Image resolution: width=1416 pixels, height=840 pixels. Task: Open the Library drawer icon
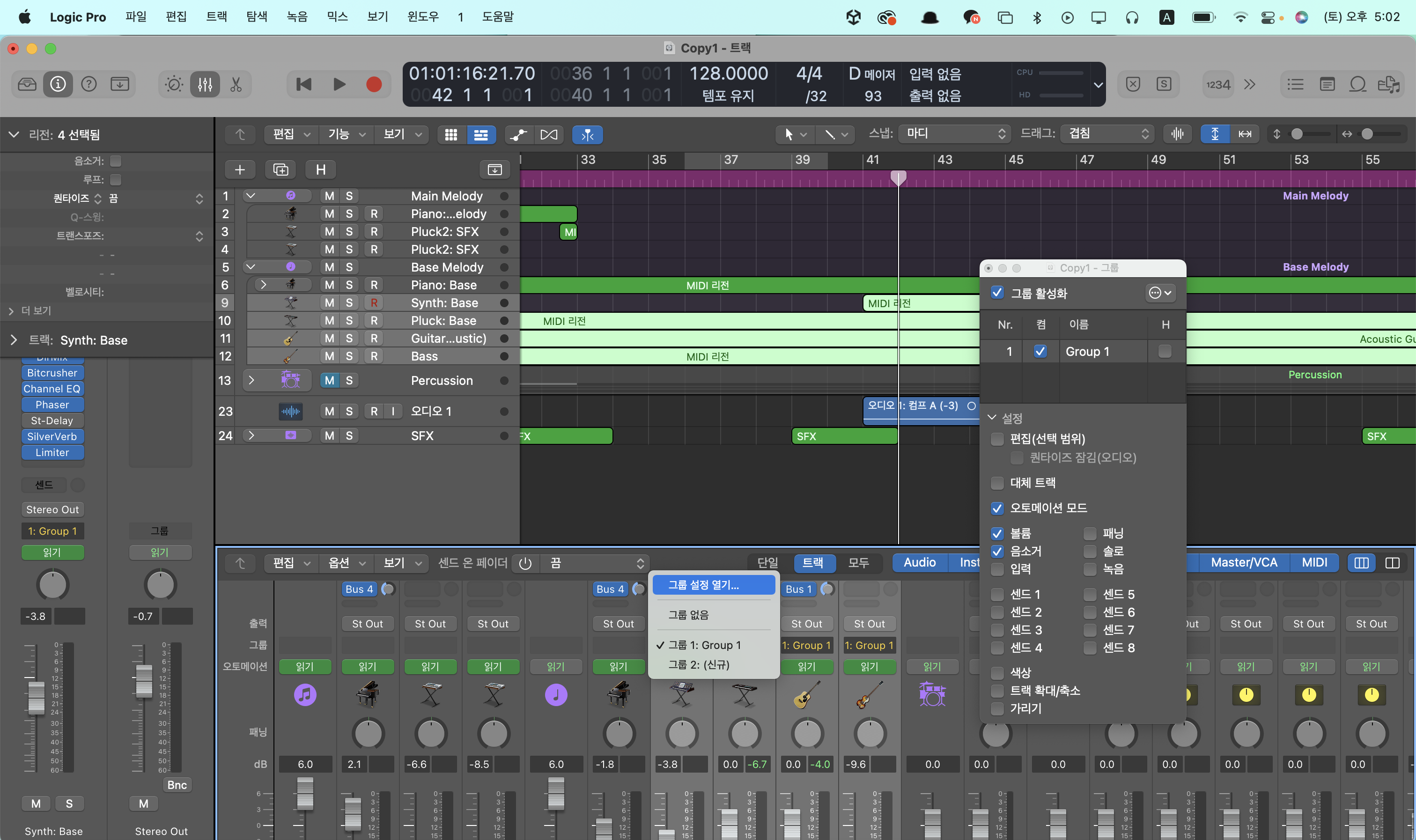click(x=27, y=85)
